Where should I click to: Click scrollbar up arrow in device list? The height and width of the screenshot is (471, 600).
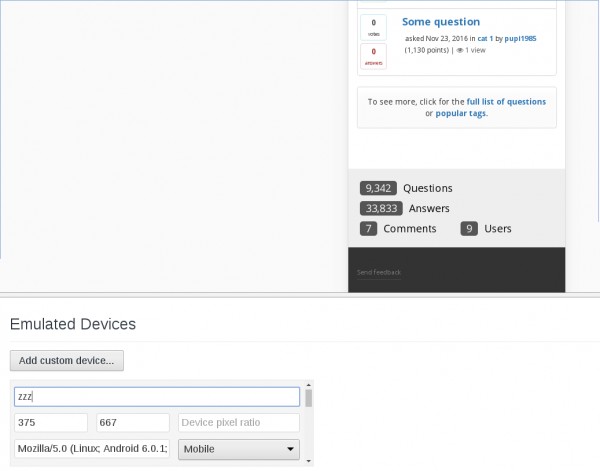pos(309,384)
